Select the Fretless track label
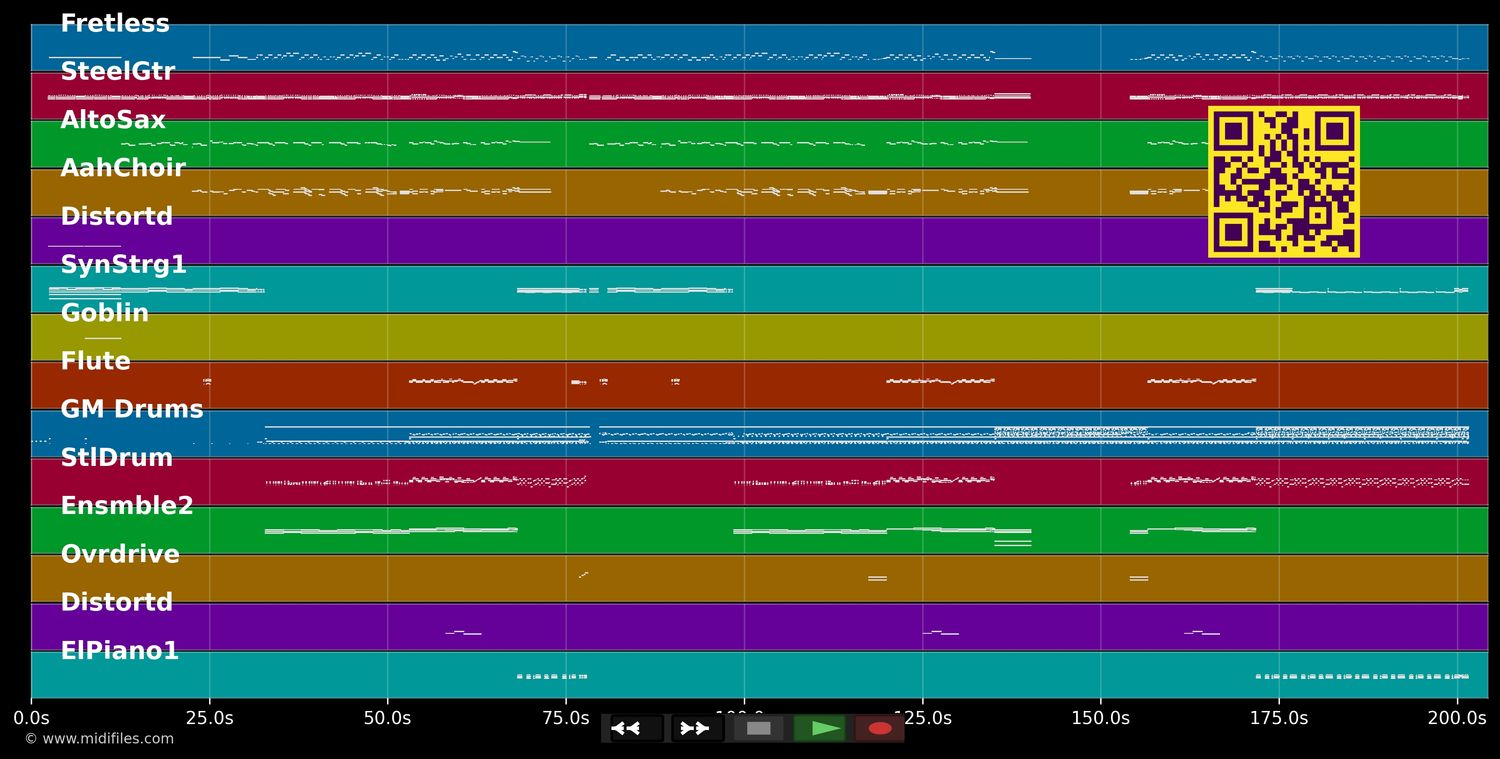 (x=115, y=24)
